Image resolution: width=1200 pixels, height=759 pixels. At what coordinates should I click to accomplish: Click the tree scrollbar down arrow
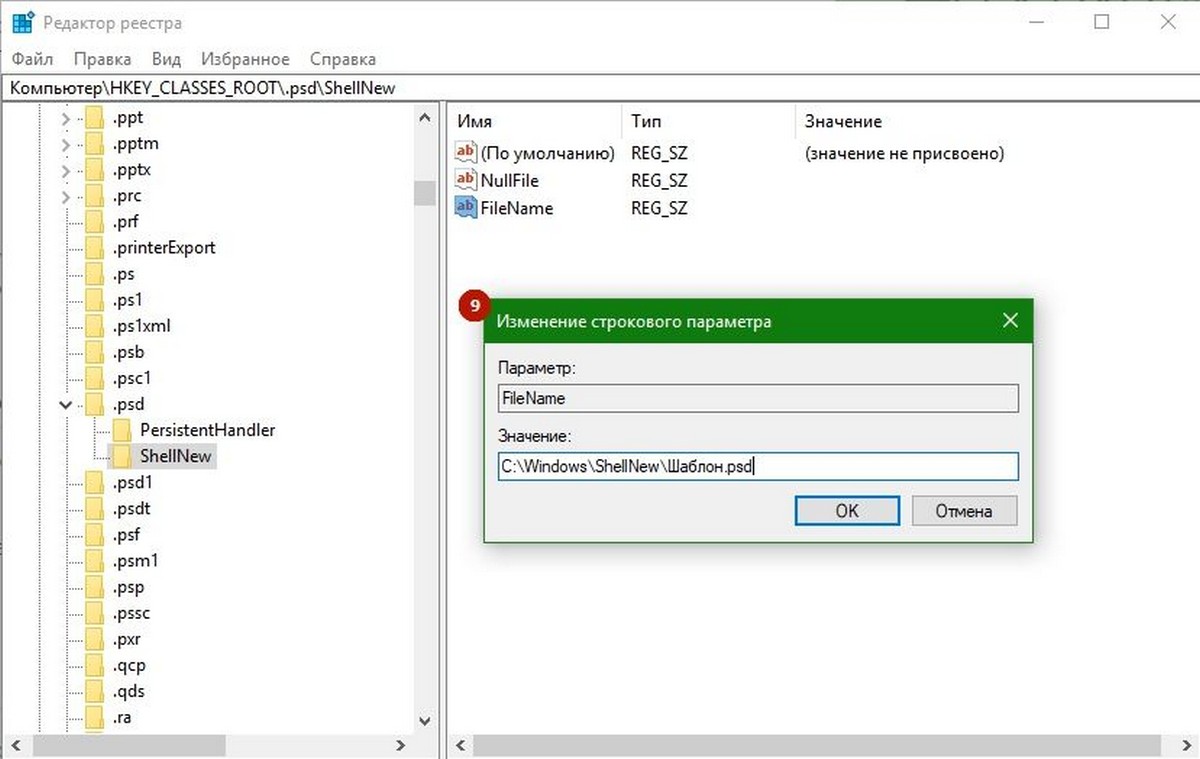click(x=426, y=719)
